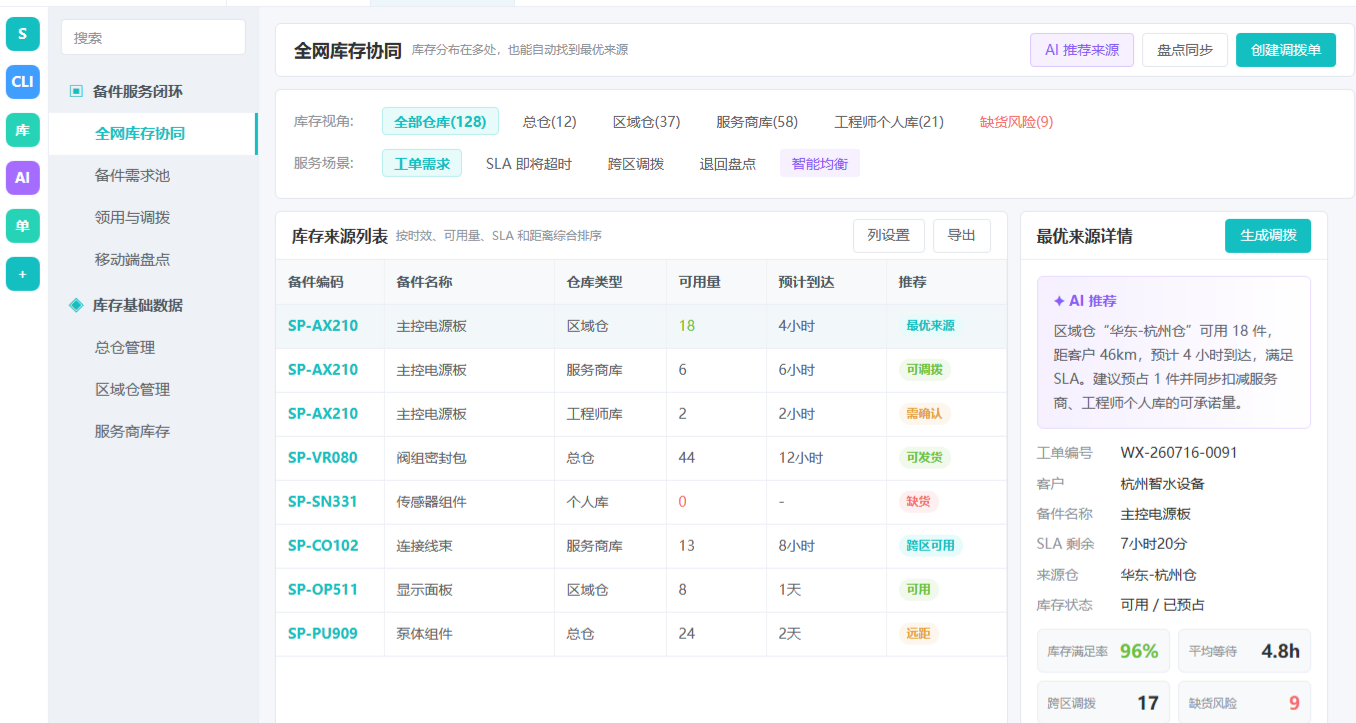Image resolution: width=1356 pixels, height=723 pixels.
Task: Select the 智能均衡 scenario chip
Action: [x=820, y=164]
